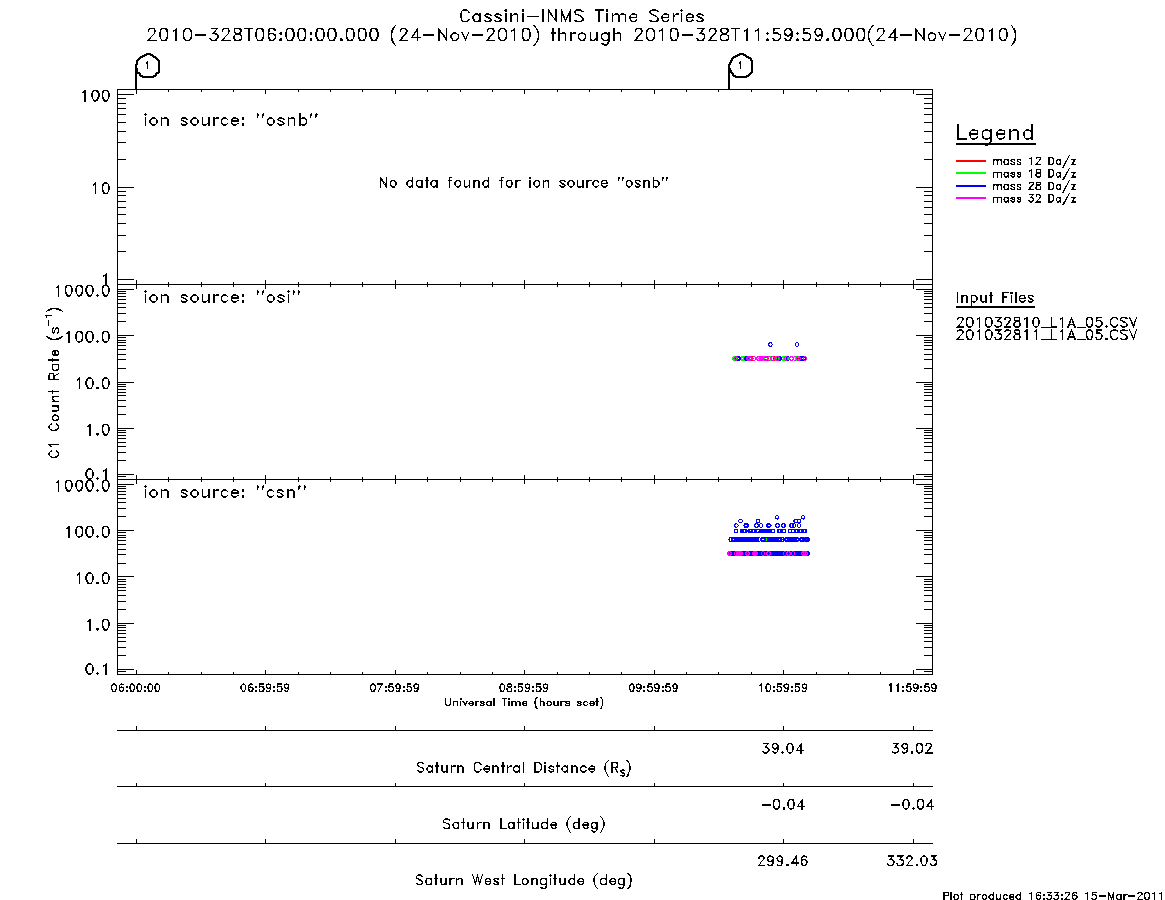This screenshot has height=900, width=1165.
Task: Click the 06:59:59 time tick label
Action: click(x=265, y=688)
